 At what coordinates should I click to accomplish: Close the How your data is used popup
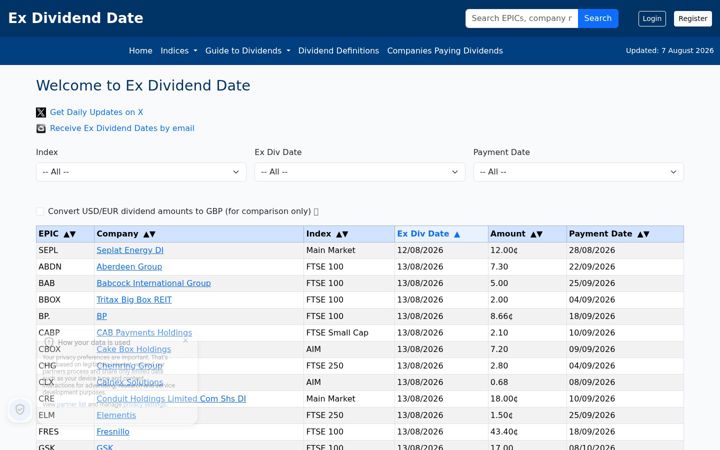point(186,341)
